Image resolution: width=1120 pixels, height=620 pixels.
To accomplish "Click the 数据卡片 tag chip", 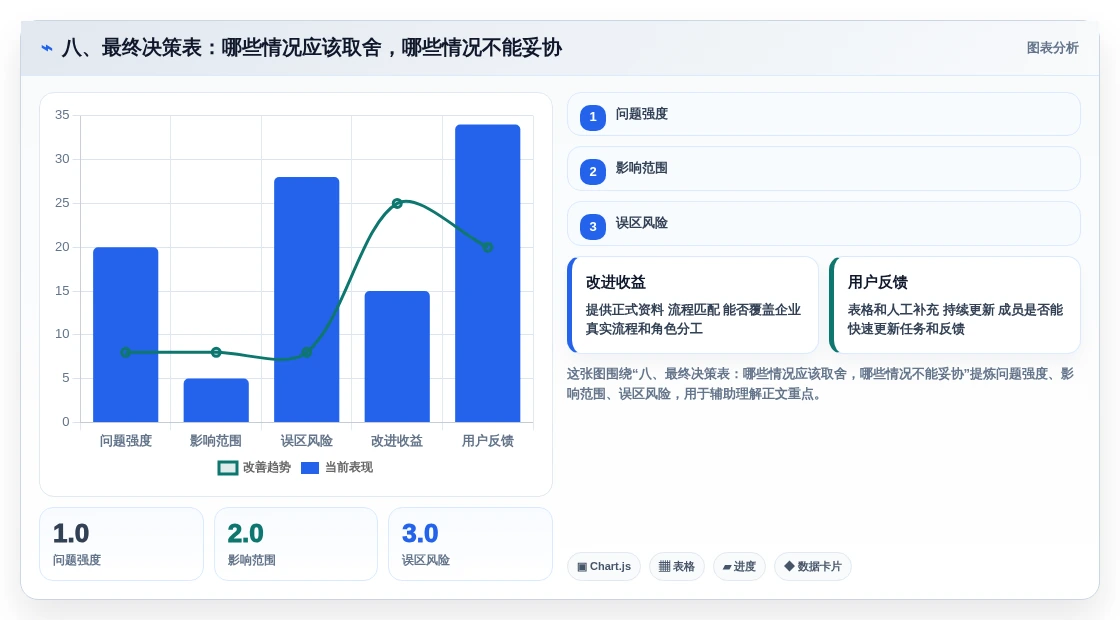I will point(813,566).
